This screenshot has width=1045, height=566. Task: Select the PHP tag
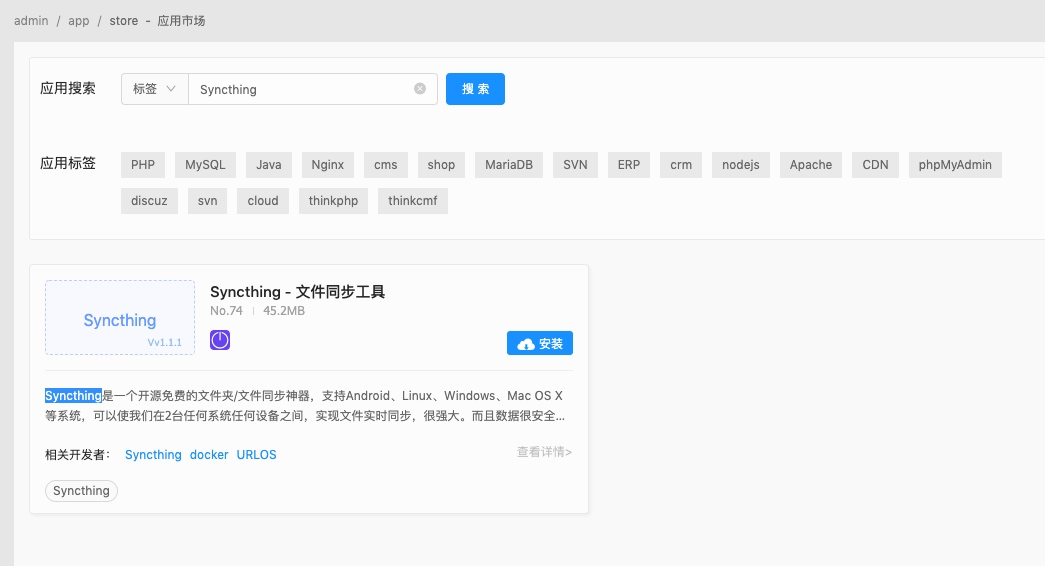tap(143, 165)
